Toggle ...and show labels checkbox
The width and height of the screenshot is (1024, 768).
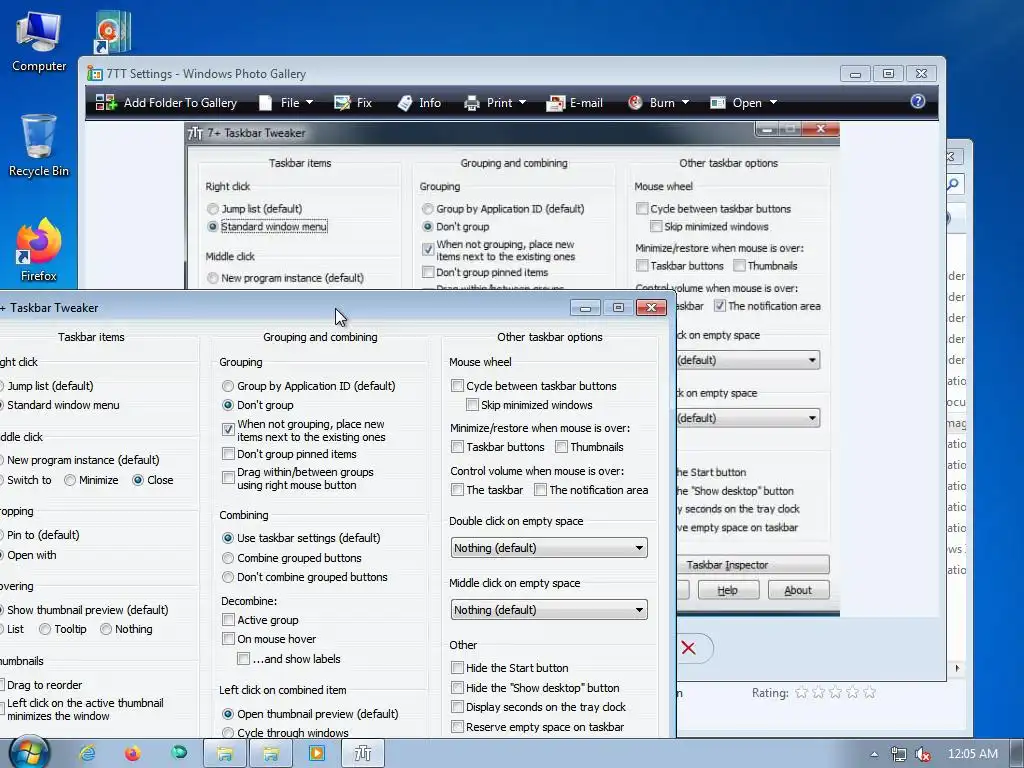pyautogui.click(x=243, y=658)
